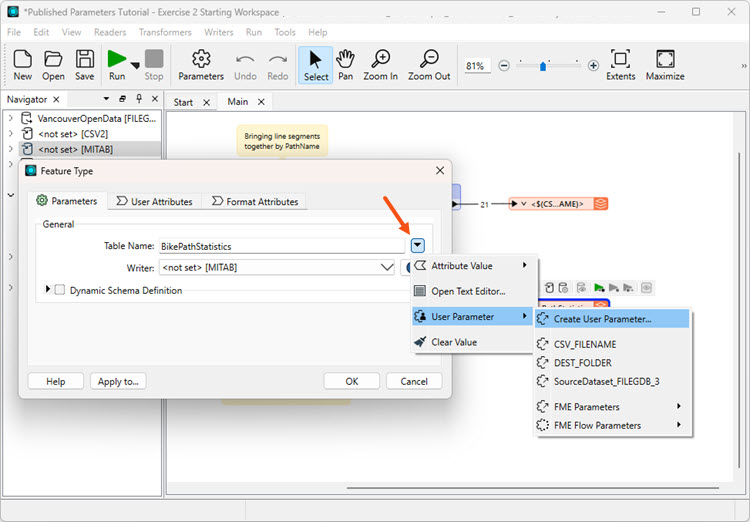
Task: Run the workspace with the green Run arrow
Action: click(x=117, y=65)
